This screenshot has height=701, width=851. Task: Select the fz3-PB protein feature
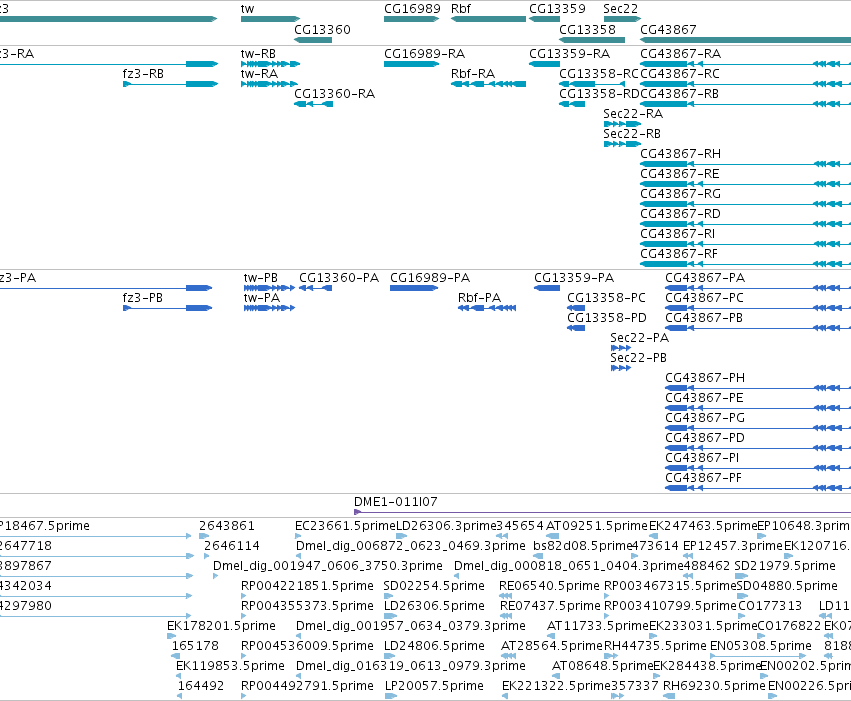click(x=167, y=308)
